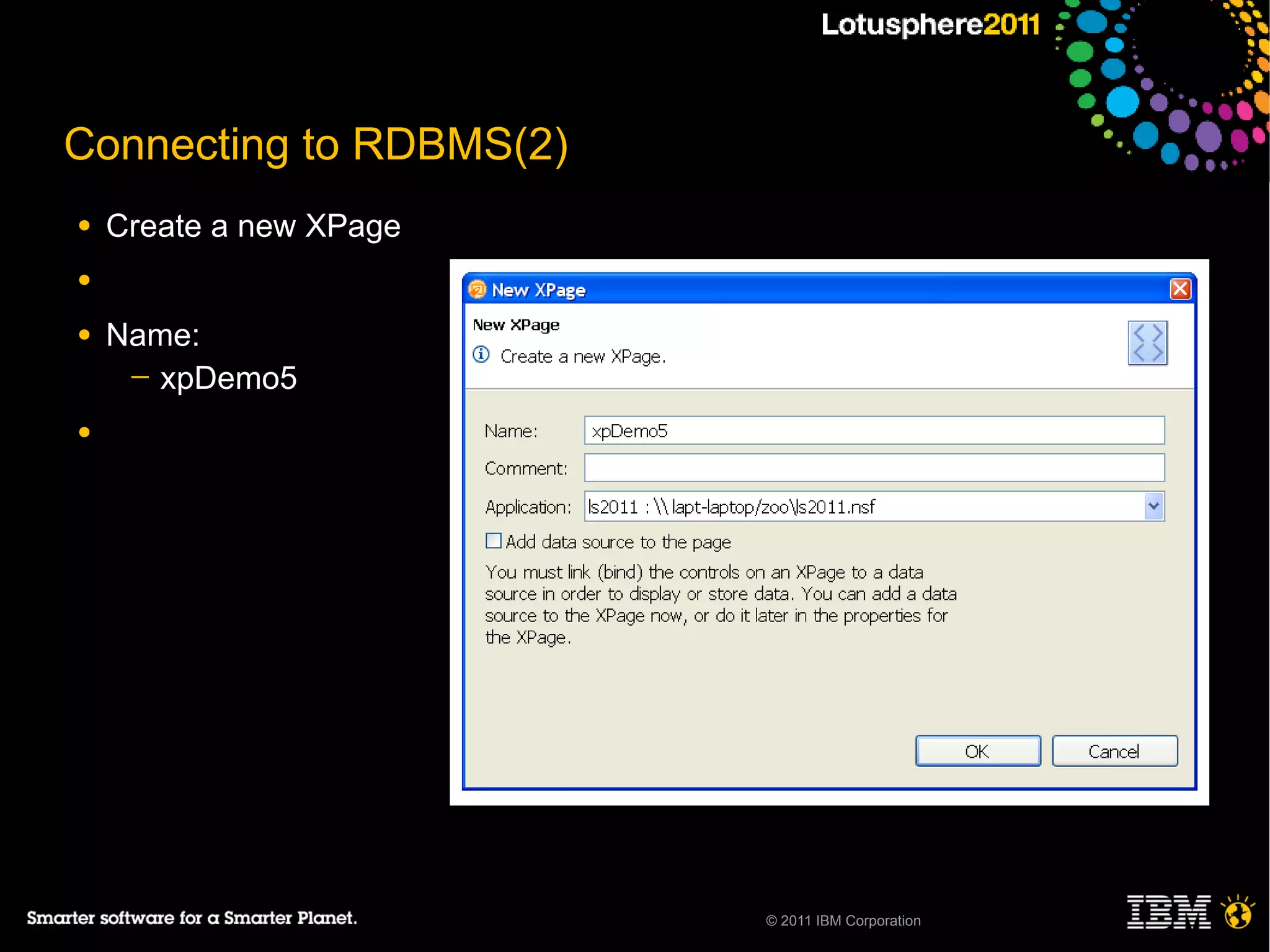Click the 'Lotusphere2011' header text
1270x952 pixels.
click(930, 25)
